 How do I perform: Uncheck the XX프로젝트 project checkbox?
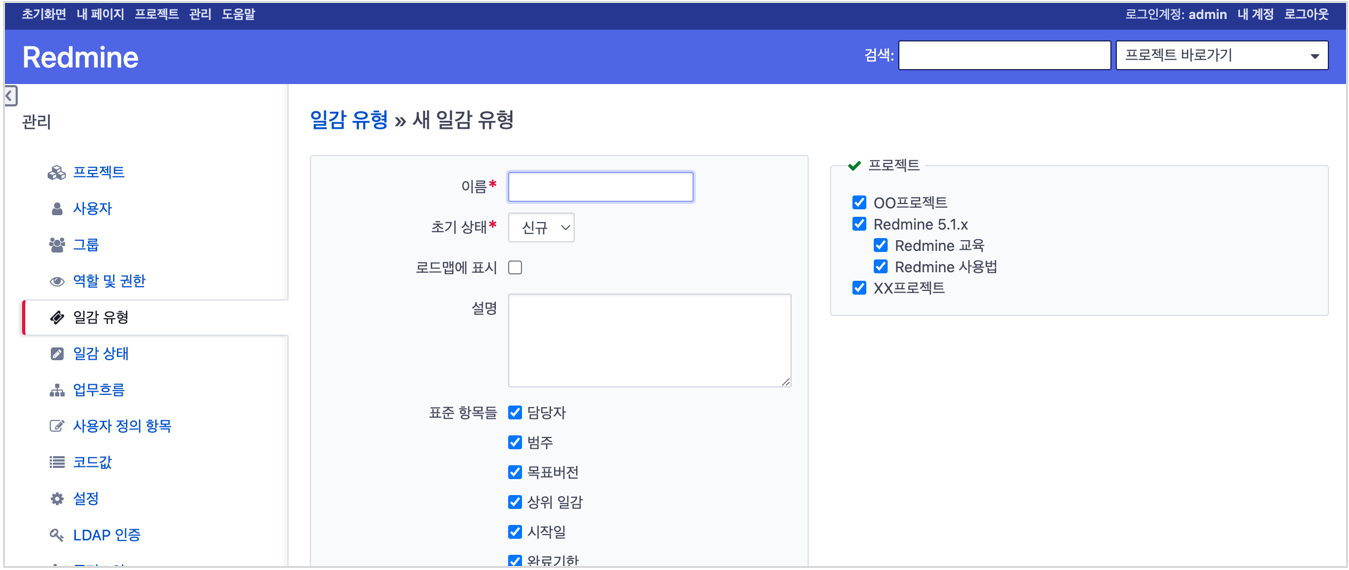point(859,288)
